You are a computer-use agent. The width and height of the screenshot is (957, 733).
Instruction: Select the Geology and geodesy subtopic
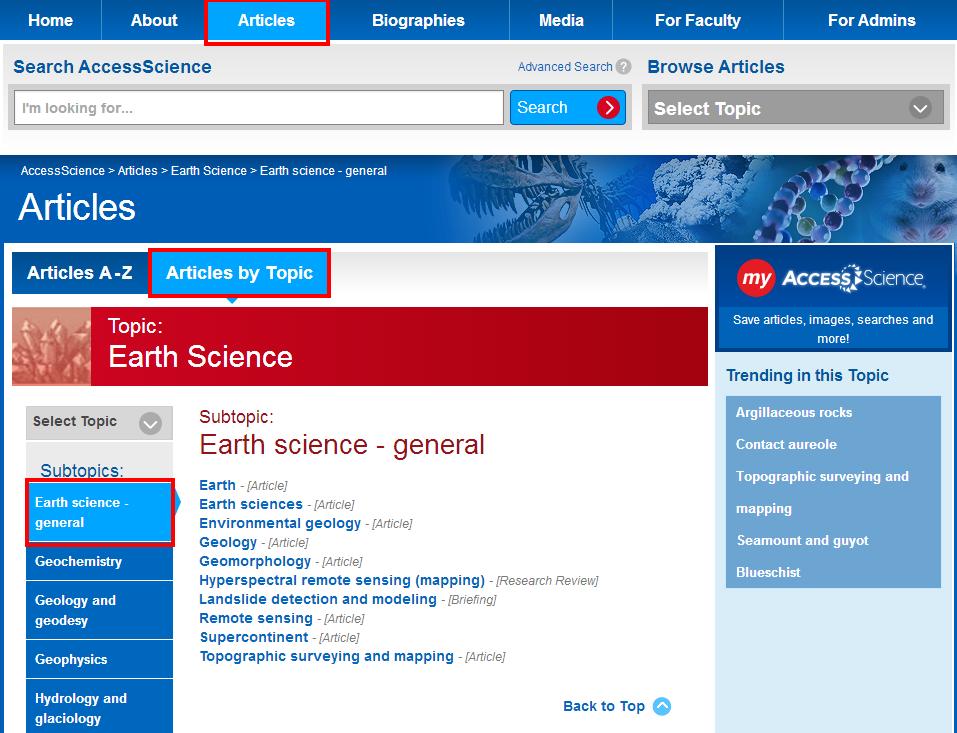(x=99, y=610)
